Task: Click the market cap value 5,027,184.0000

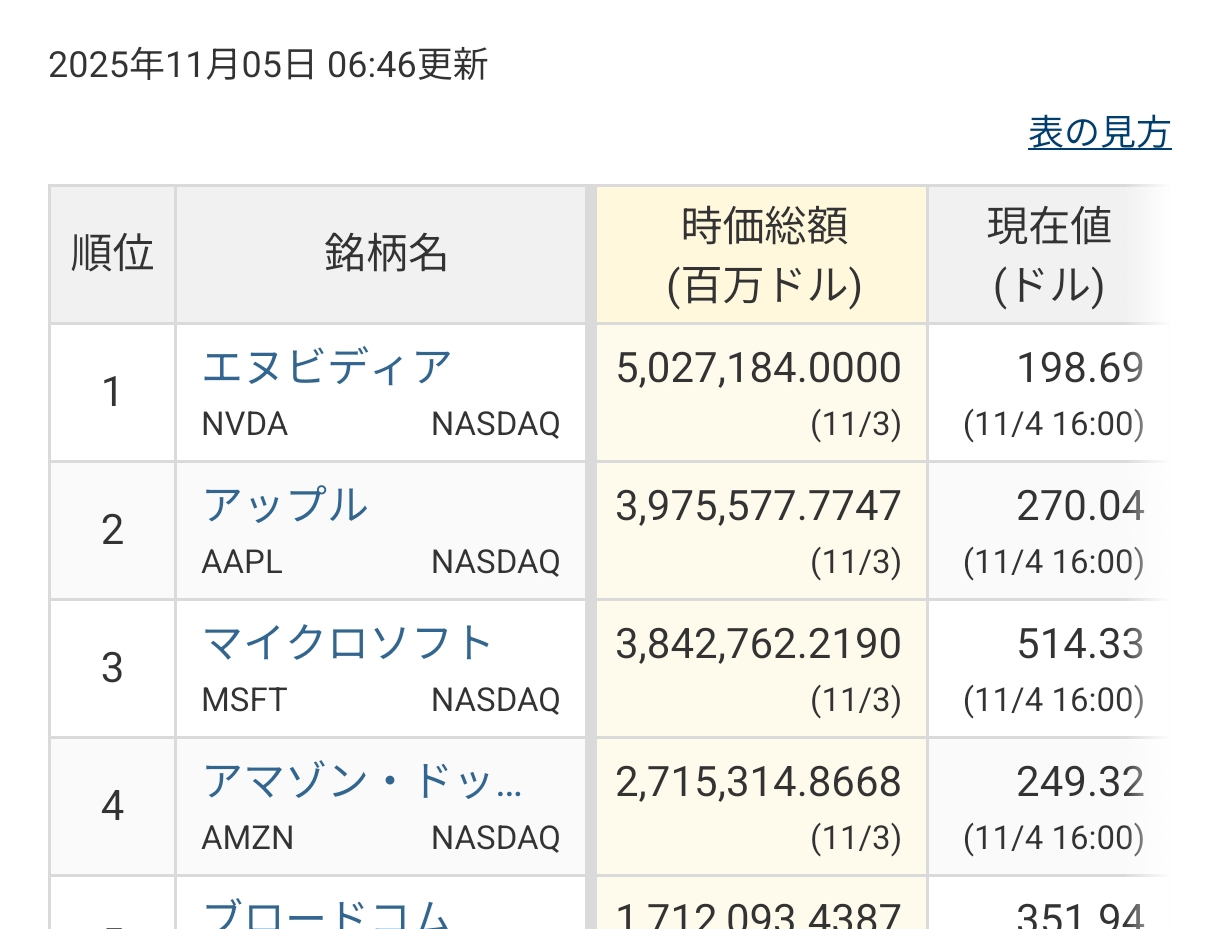Action: pyautogui.click(x=758, y=369)
